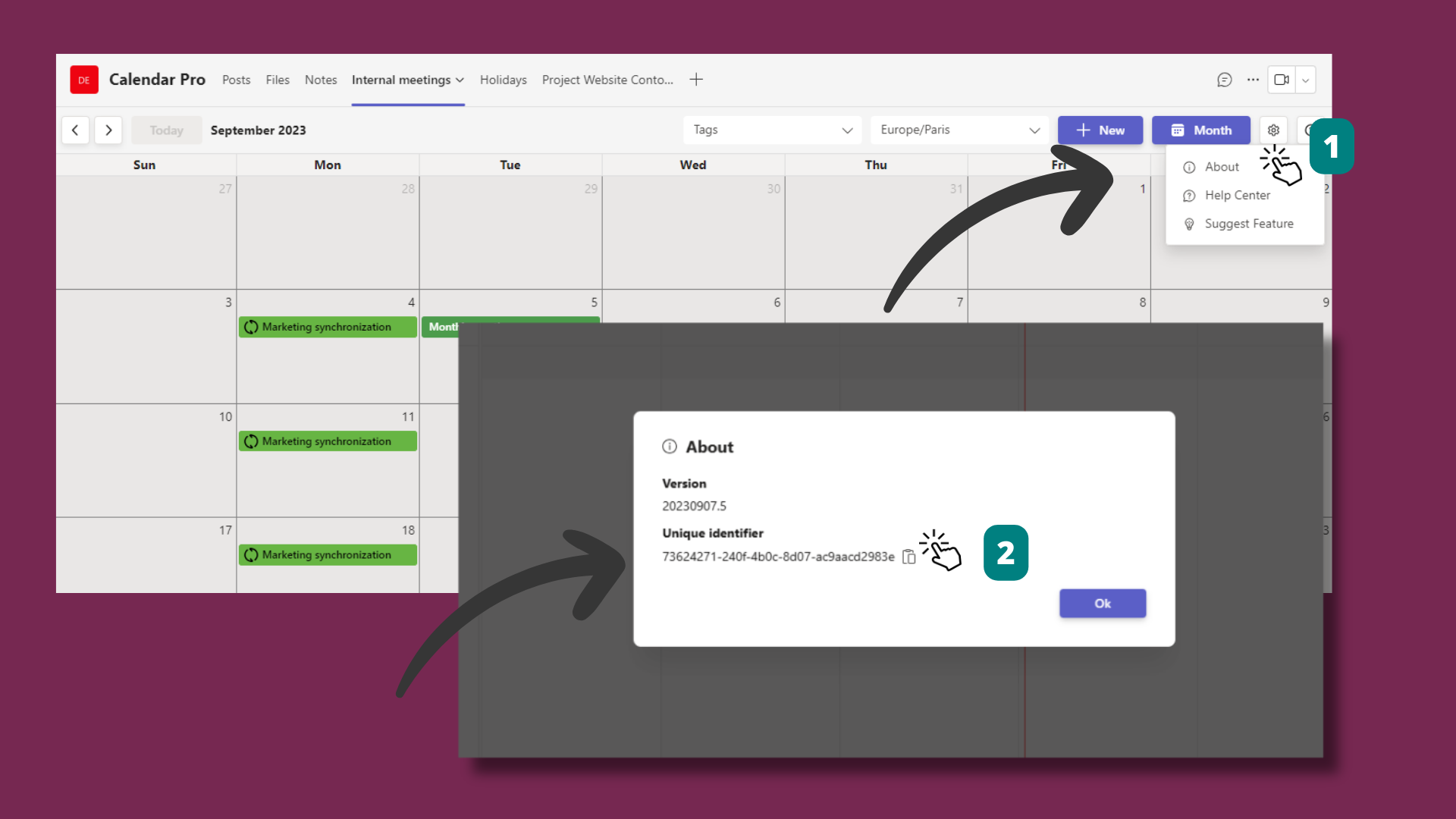Select version number 20230907.5 text
This screenshot has width=1456, height=819.
click(x=694, y=506)
